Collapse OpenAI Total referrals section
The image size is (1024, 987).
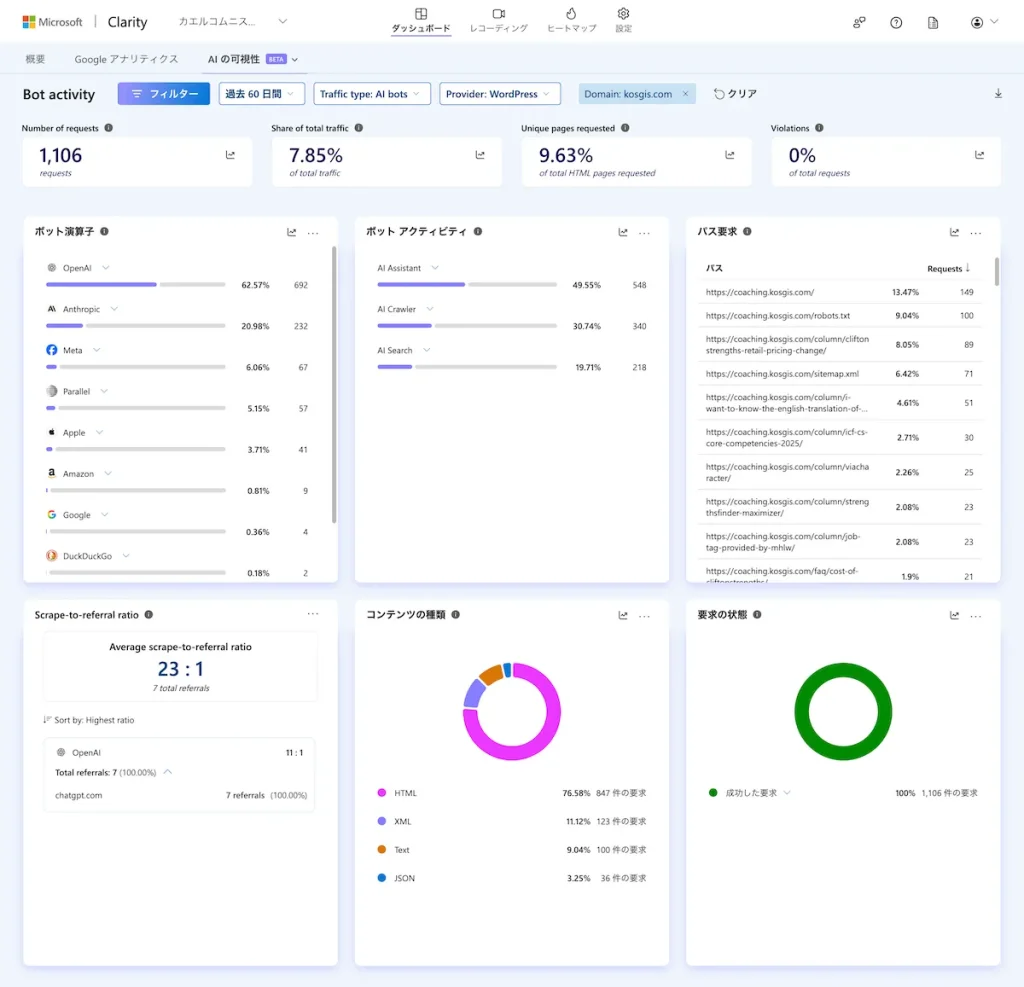(168, 772)
